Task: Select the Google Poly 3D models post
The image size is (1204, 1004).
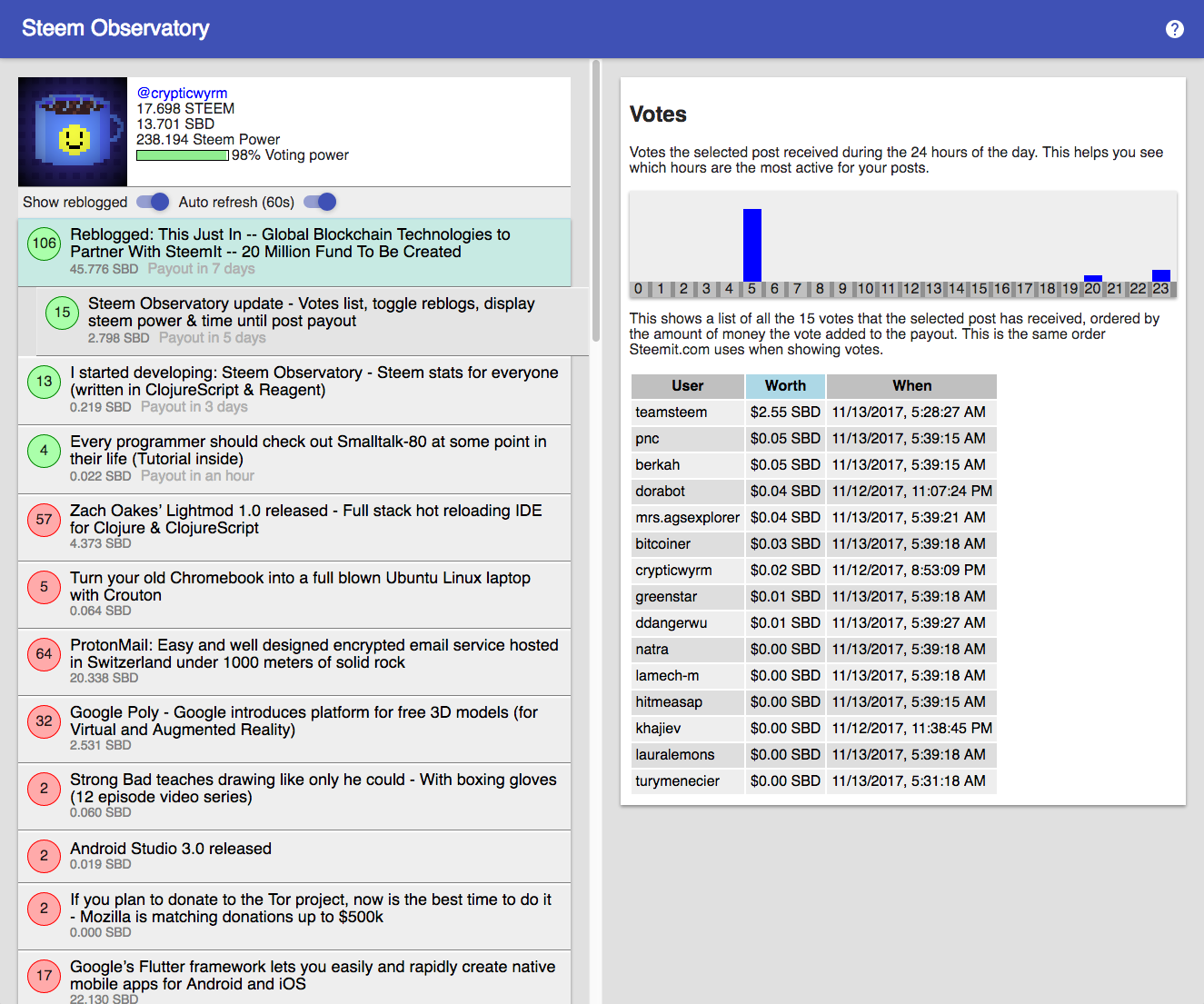Action: 294,729
